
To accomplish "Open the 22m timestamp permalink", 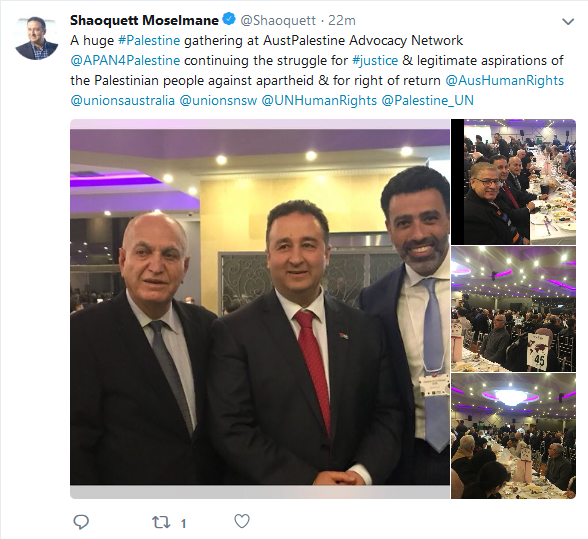I will point(342,20).
